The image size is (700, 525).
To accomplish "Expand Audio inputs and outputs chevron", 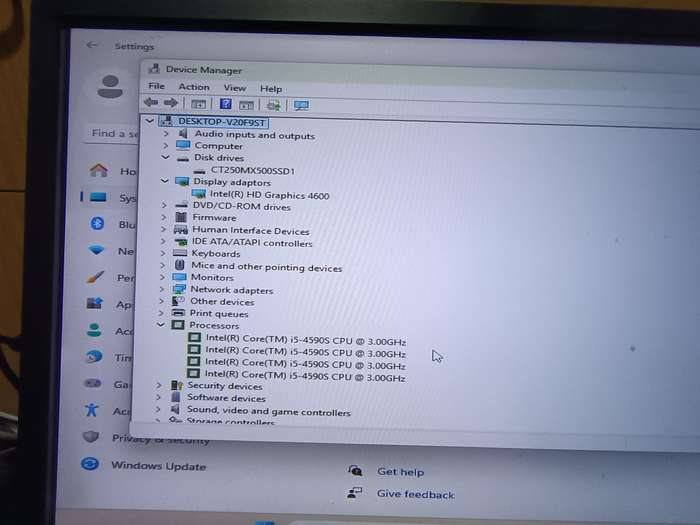I will (166, 133).
